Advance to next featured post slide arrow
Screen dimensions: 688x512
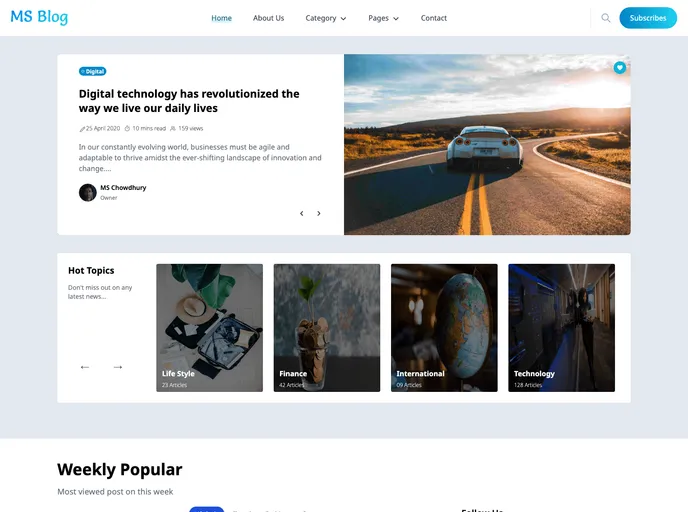[319, 214]
